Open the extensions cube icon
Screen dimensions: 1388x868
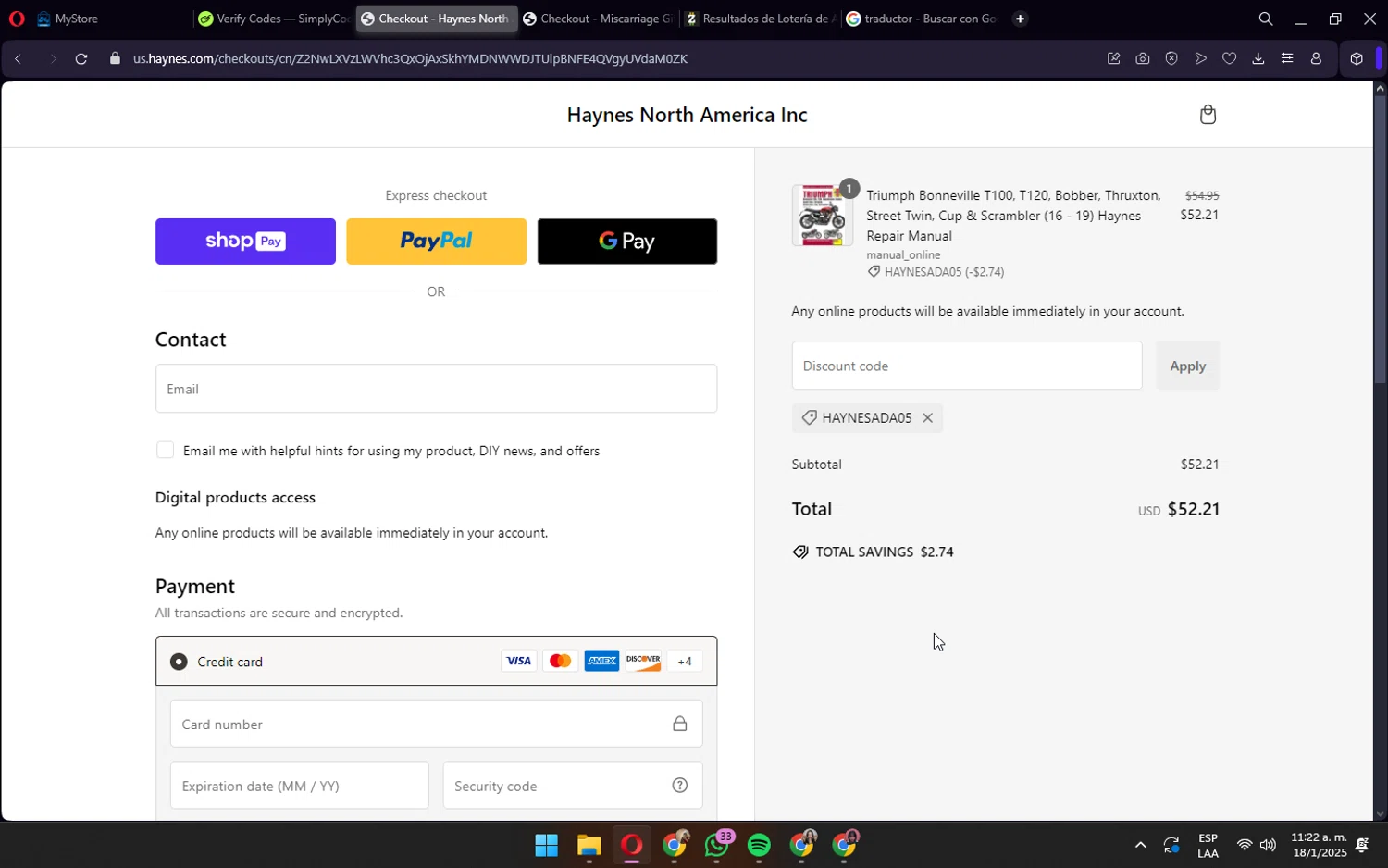[x=1357, y=58]
